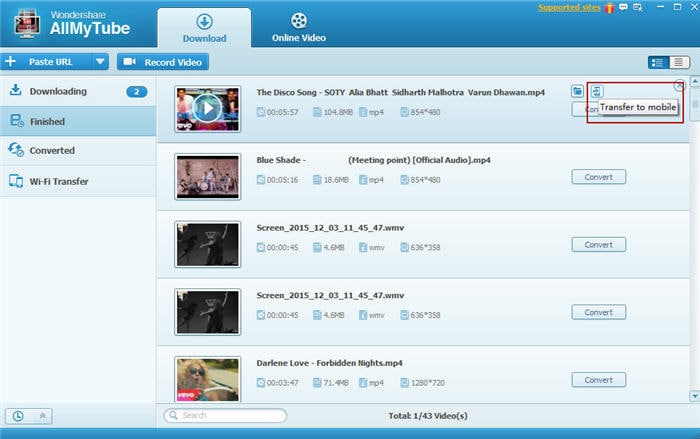
Task: Open file location folder icon for Disco Song
Action: 577,92
